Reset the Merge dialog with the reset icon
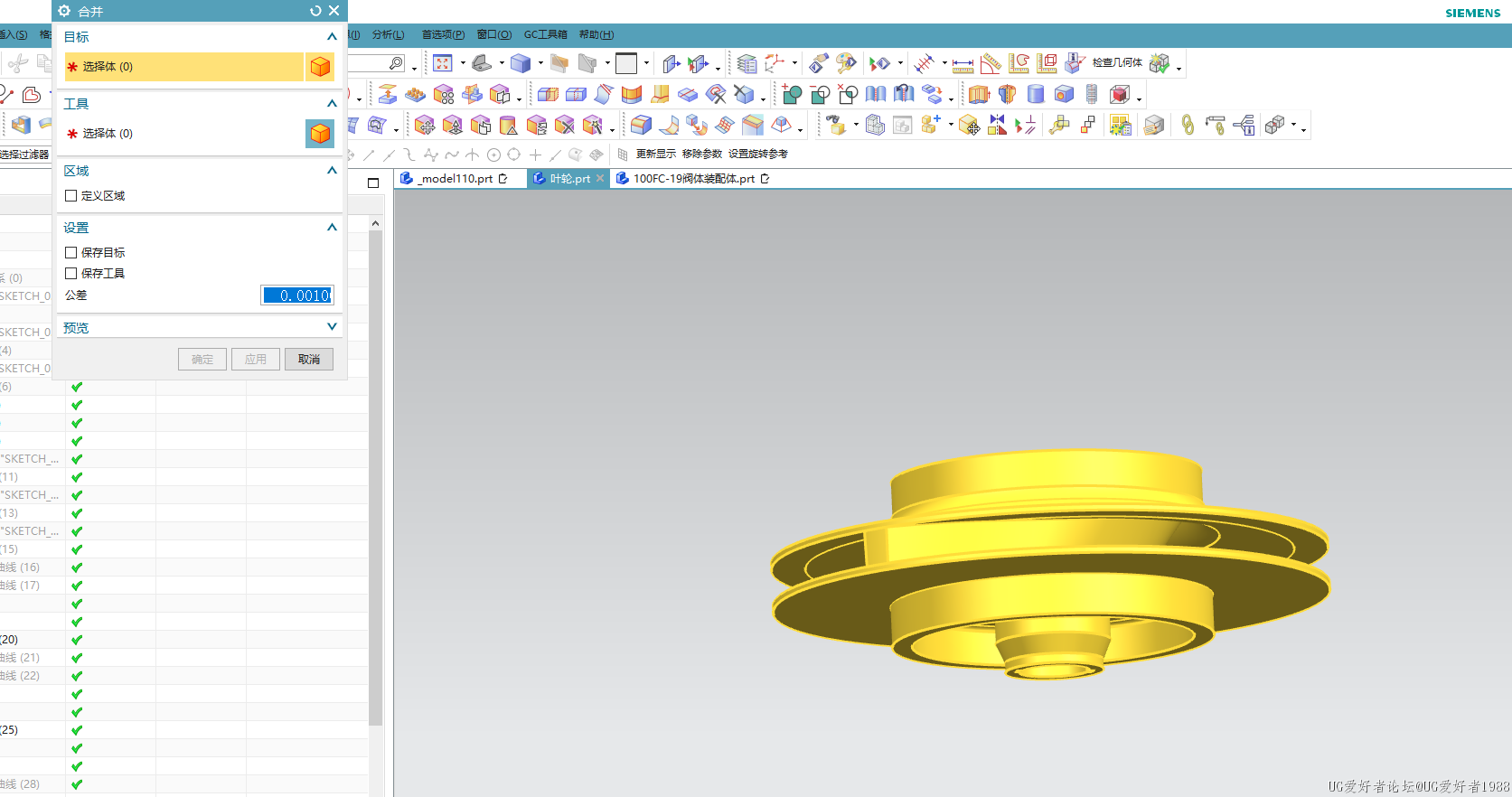The image size is (1512, 797). click(315, 11)
